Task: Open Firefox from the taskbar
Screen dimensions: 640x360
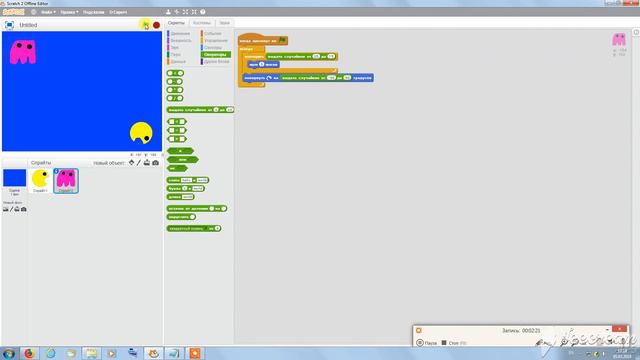Action: click(x=29, y=353)
